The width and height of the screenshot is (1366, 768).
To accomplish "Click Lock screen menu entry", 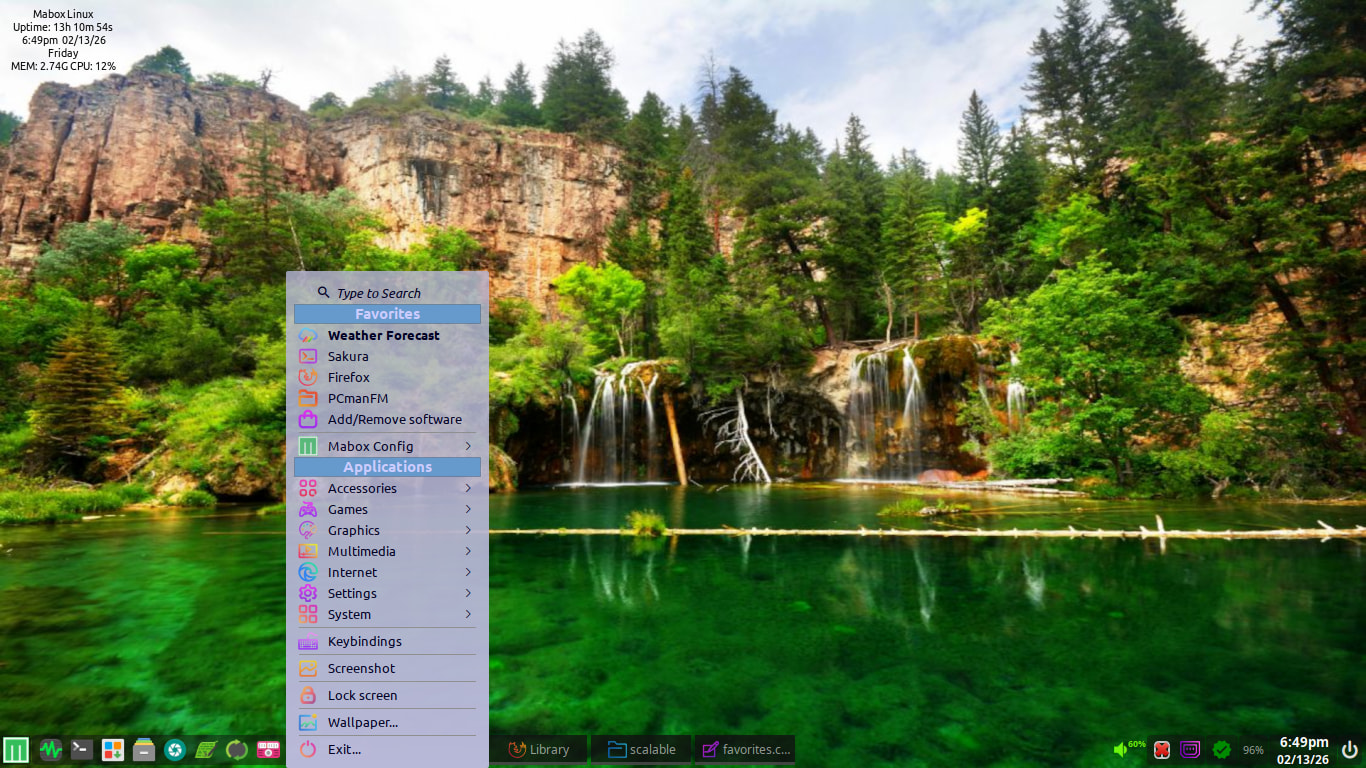I will click(x=362, y=695).
